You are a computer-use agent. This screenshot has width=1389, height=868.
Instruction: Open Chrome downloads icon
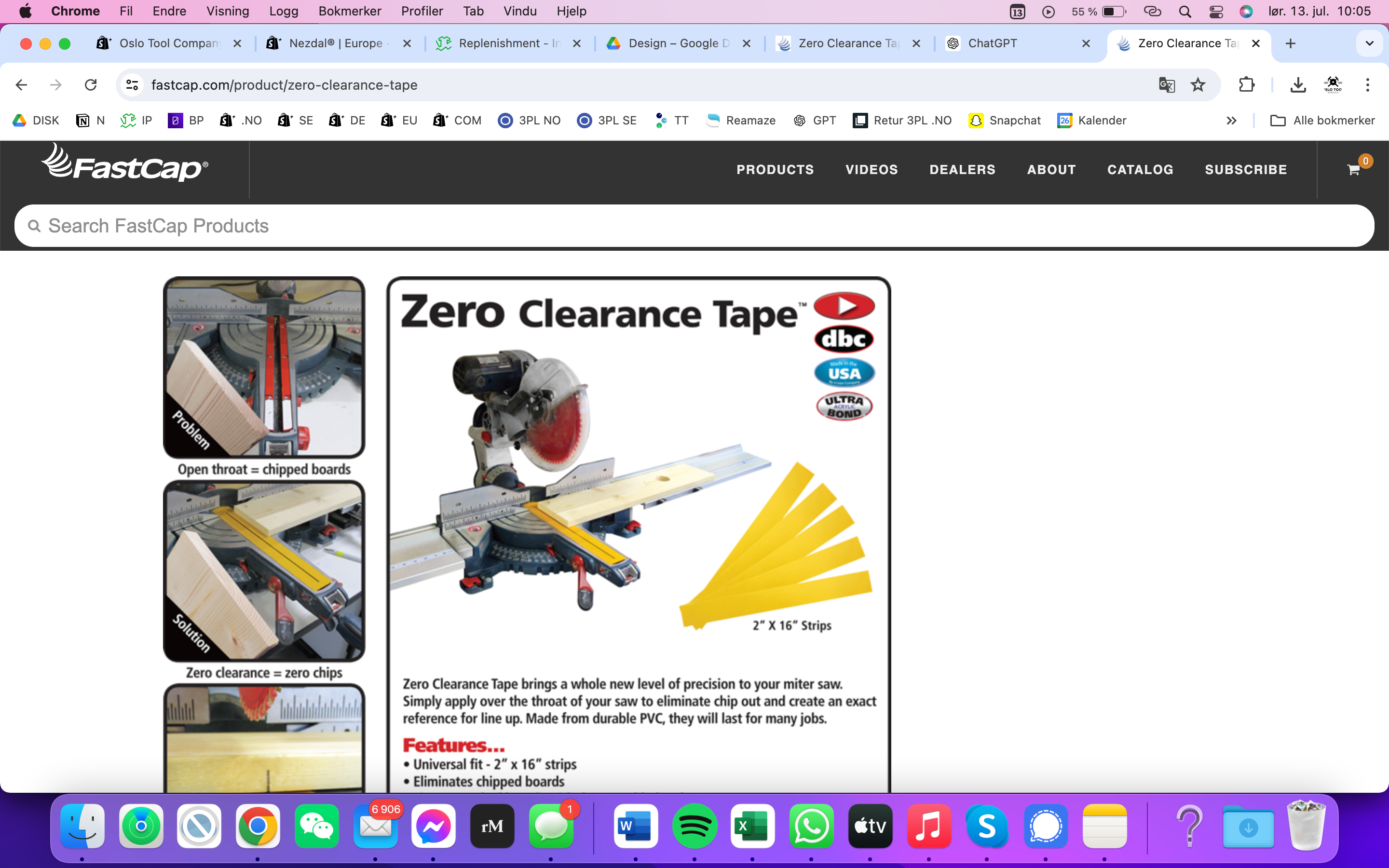click(x=1298, y=85)
